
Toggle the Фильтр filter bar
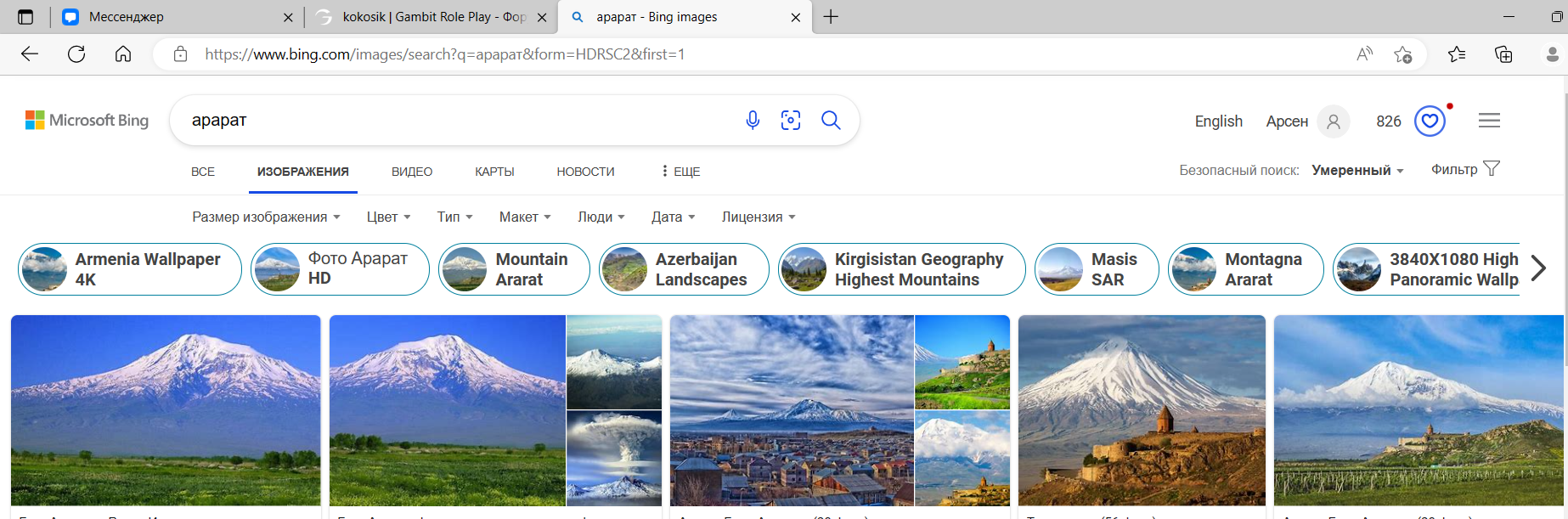(1465, 169)
